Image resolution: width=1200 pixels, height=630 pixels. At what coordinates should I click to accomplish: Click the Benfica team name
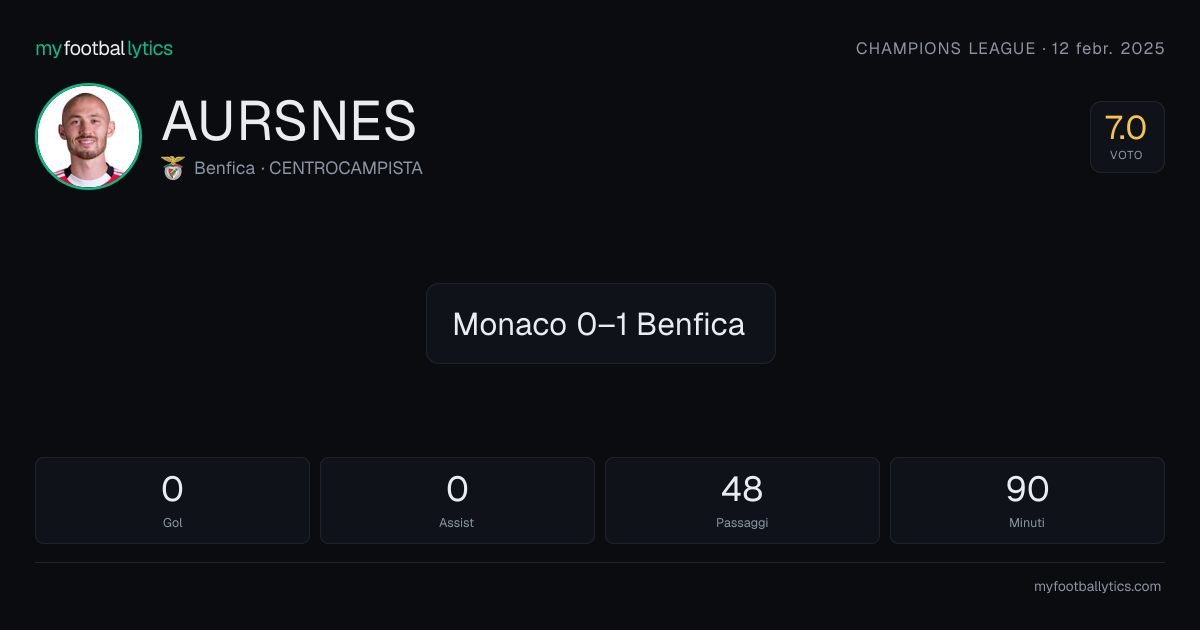coord(225,168)
